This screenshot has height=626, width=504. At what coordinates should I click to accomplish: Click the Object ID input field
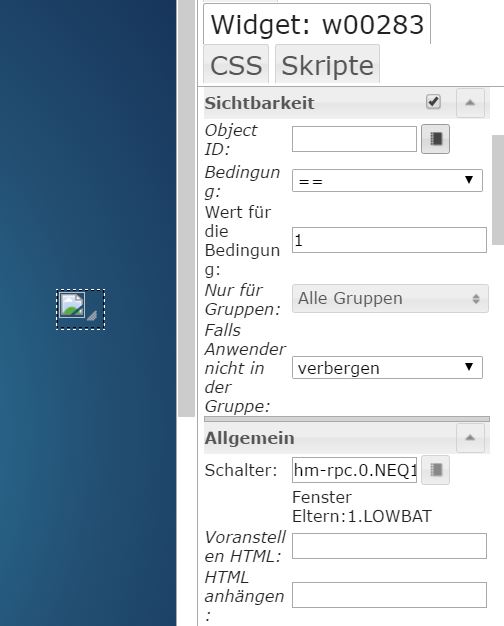[x=354, y=139]
